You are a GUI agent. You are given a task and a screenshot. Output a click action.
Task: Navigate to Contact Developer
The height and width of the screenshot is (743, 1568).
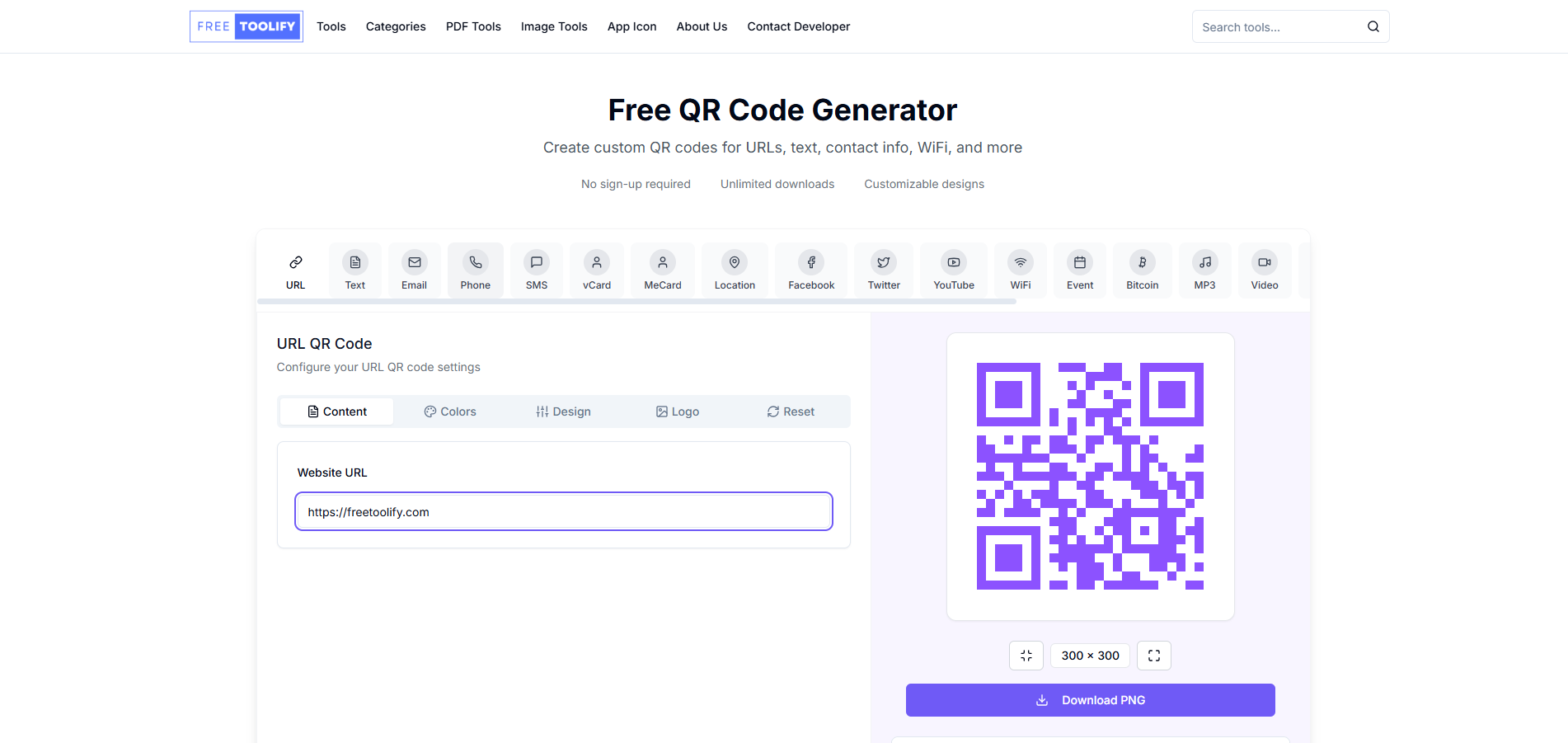point(798,26)
